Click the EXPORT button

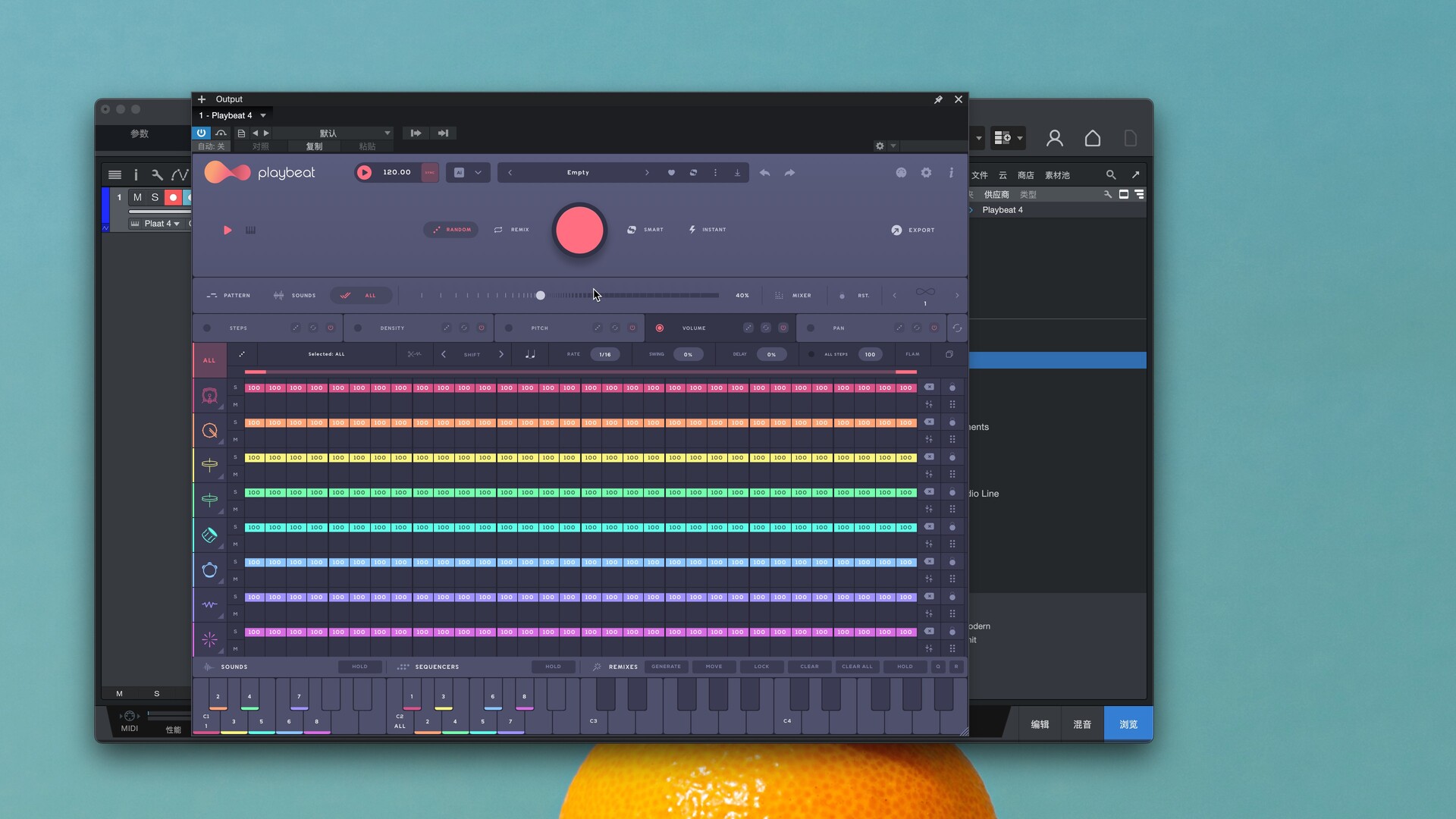tap(913, 230)
